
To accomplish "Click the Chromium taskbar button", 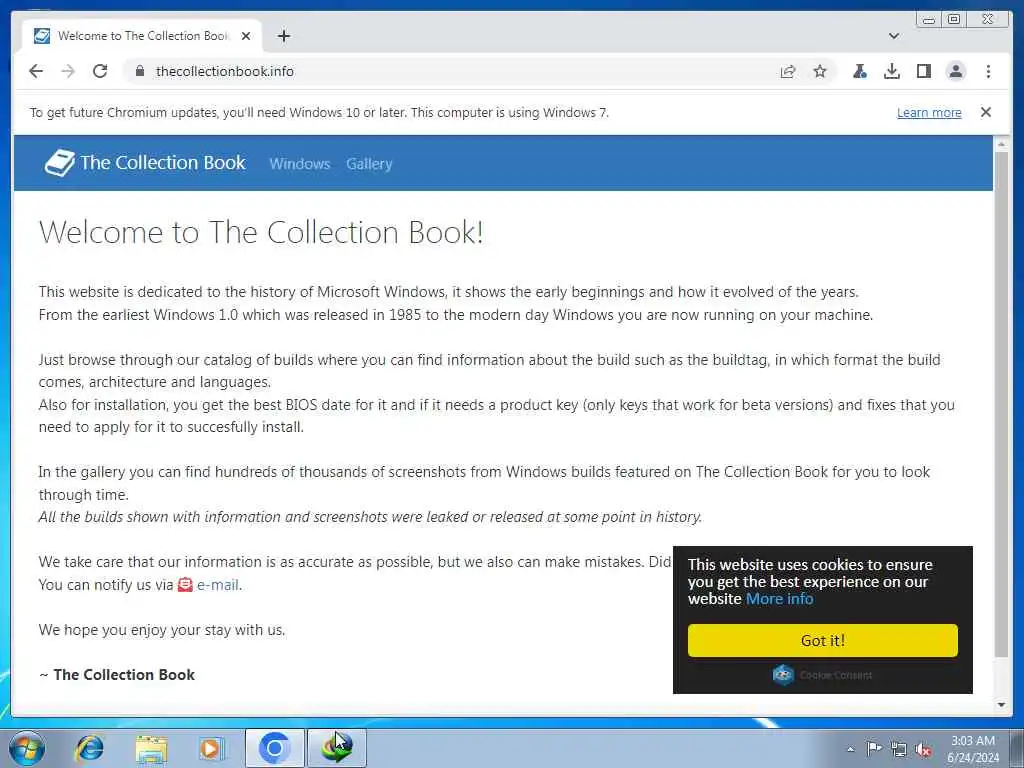I will [274, 748].
